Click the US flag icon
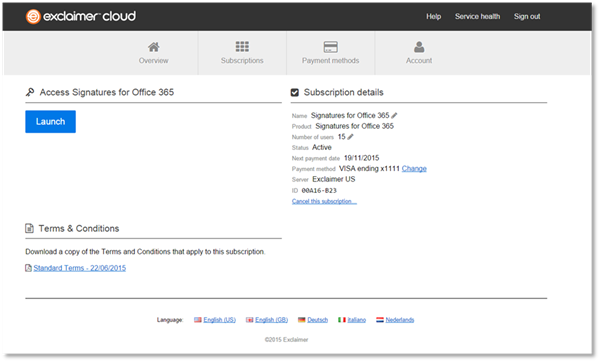This screenshot has width=600, height=362. pyautogui.click(x=197, y=320)
